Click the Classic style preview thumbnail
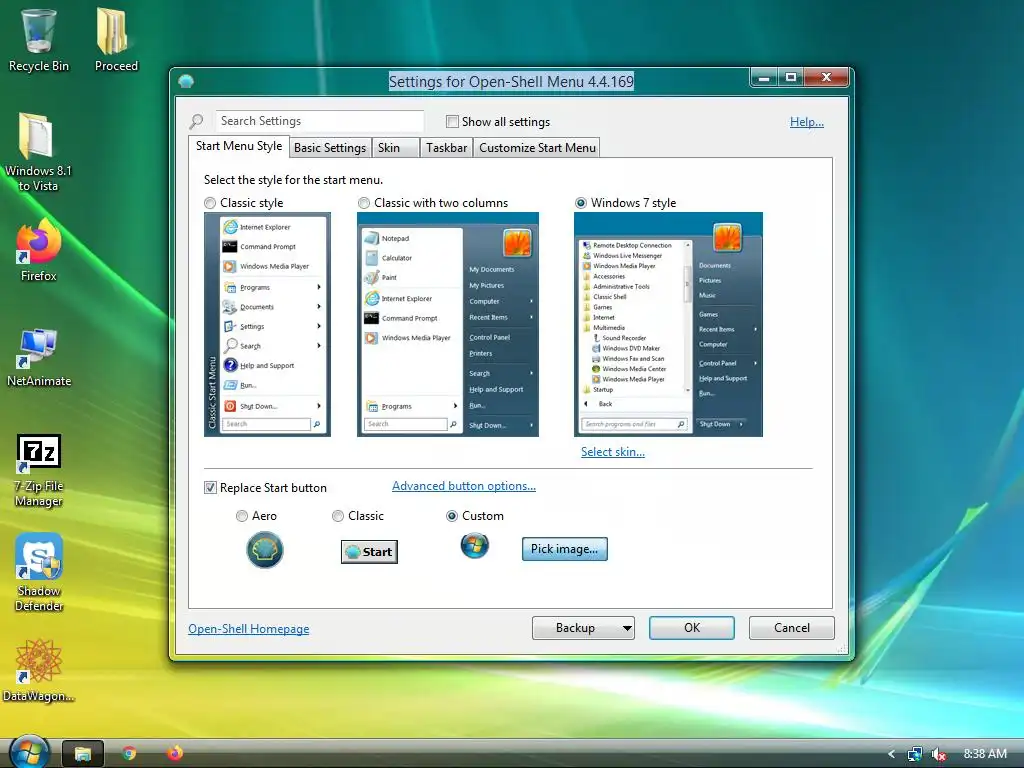Image resolution: width=1024 pixels, height=768 pixels. tap(267, 325)
